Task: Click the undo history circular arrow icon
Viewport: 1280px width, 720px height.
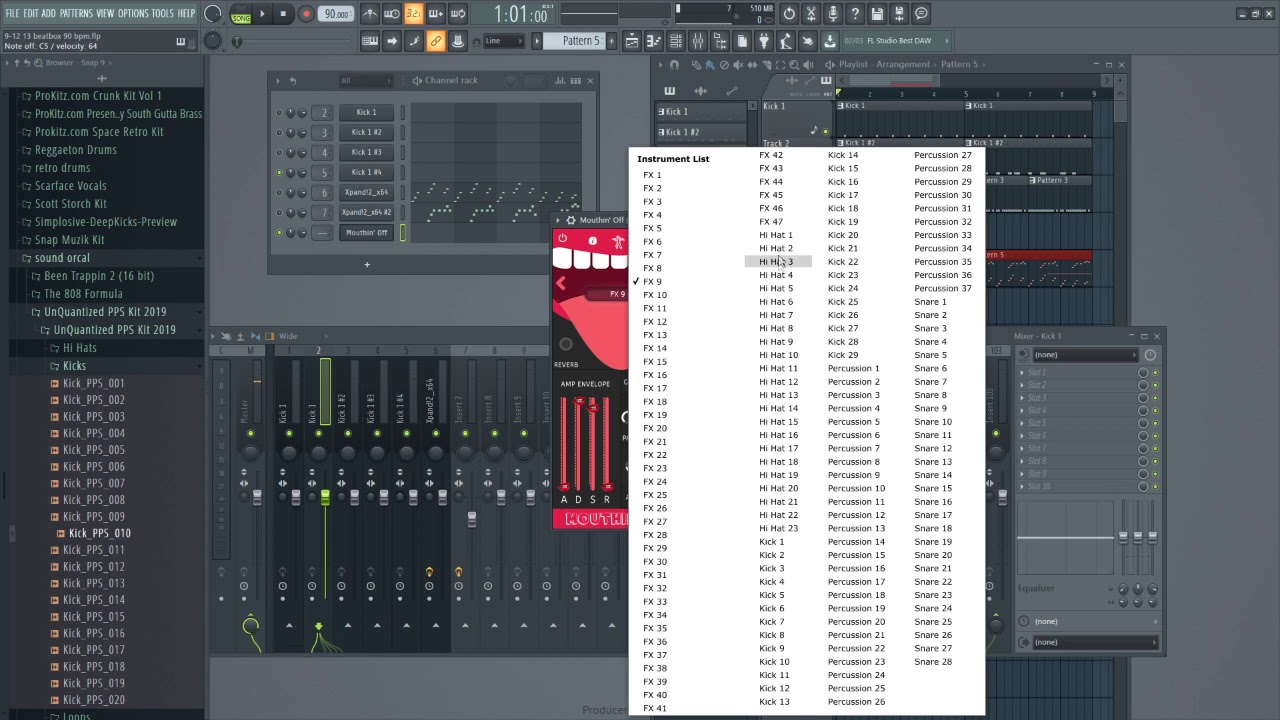Action: click(789, 14)
